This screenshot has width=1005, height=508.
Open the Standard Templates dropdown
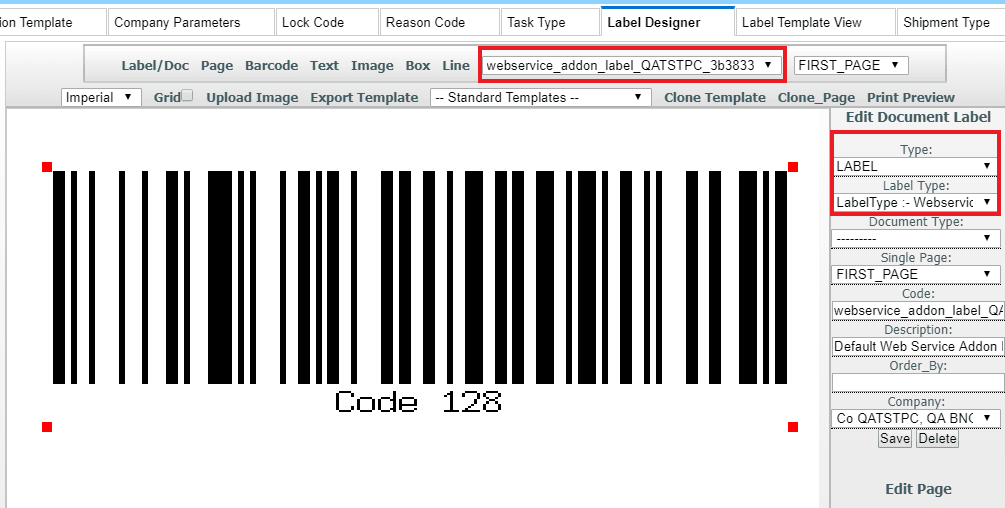click(540, 97)
